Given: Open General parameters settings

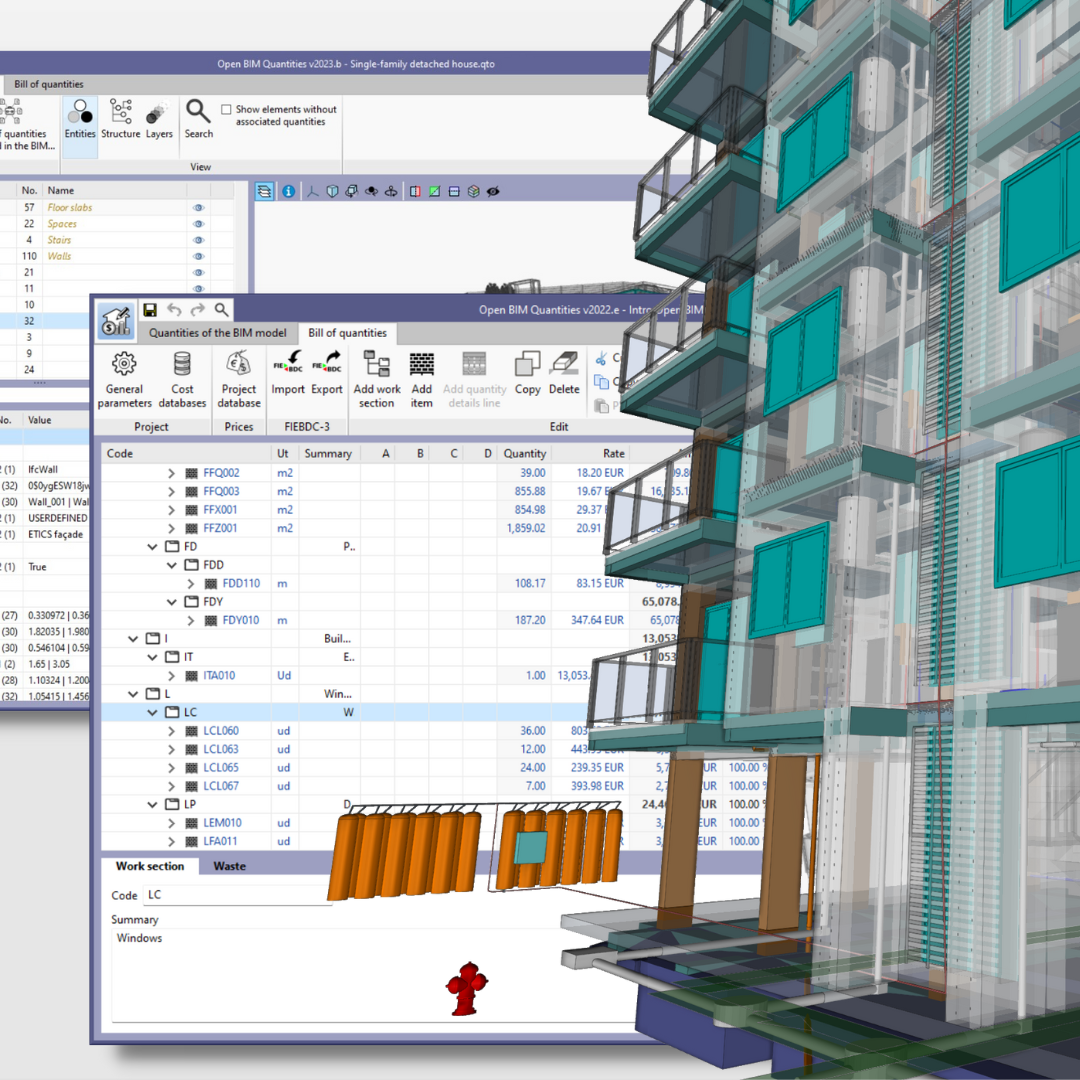Looking at the screenshot, I should tap(124, 379).
